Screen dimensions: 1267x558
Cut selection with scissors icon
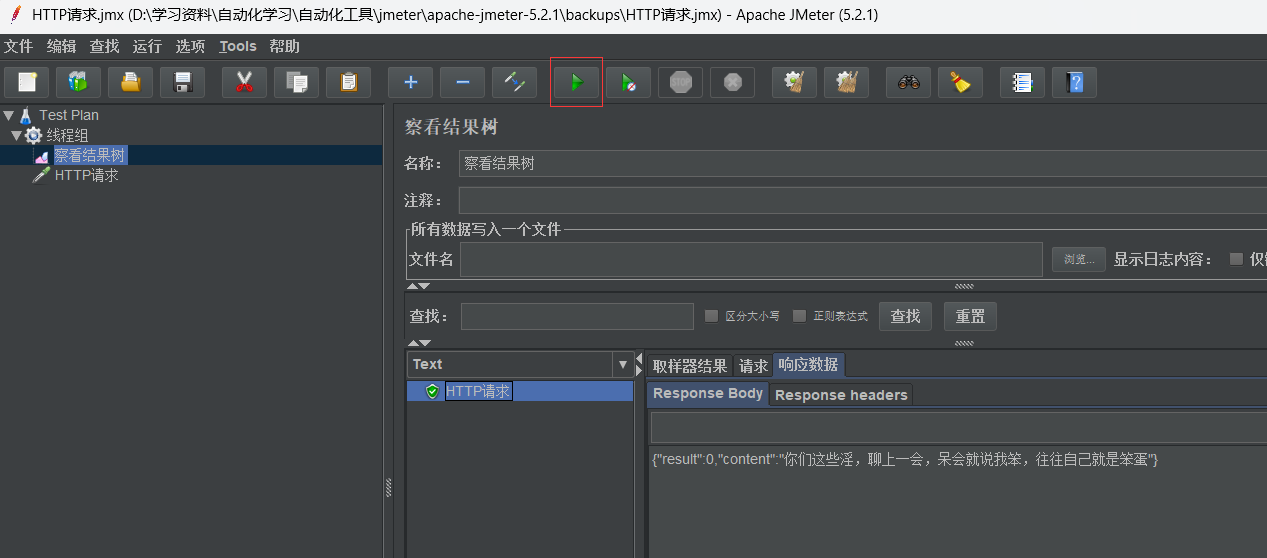(244, 82)
